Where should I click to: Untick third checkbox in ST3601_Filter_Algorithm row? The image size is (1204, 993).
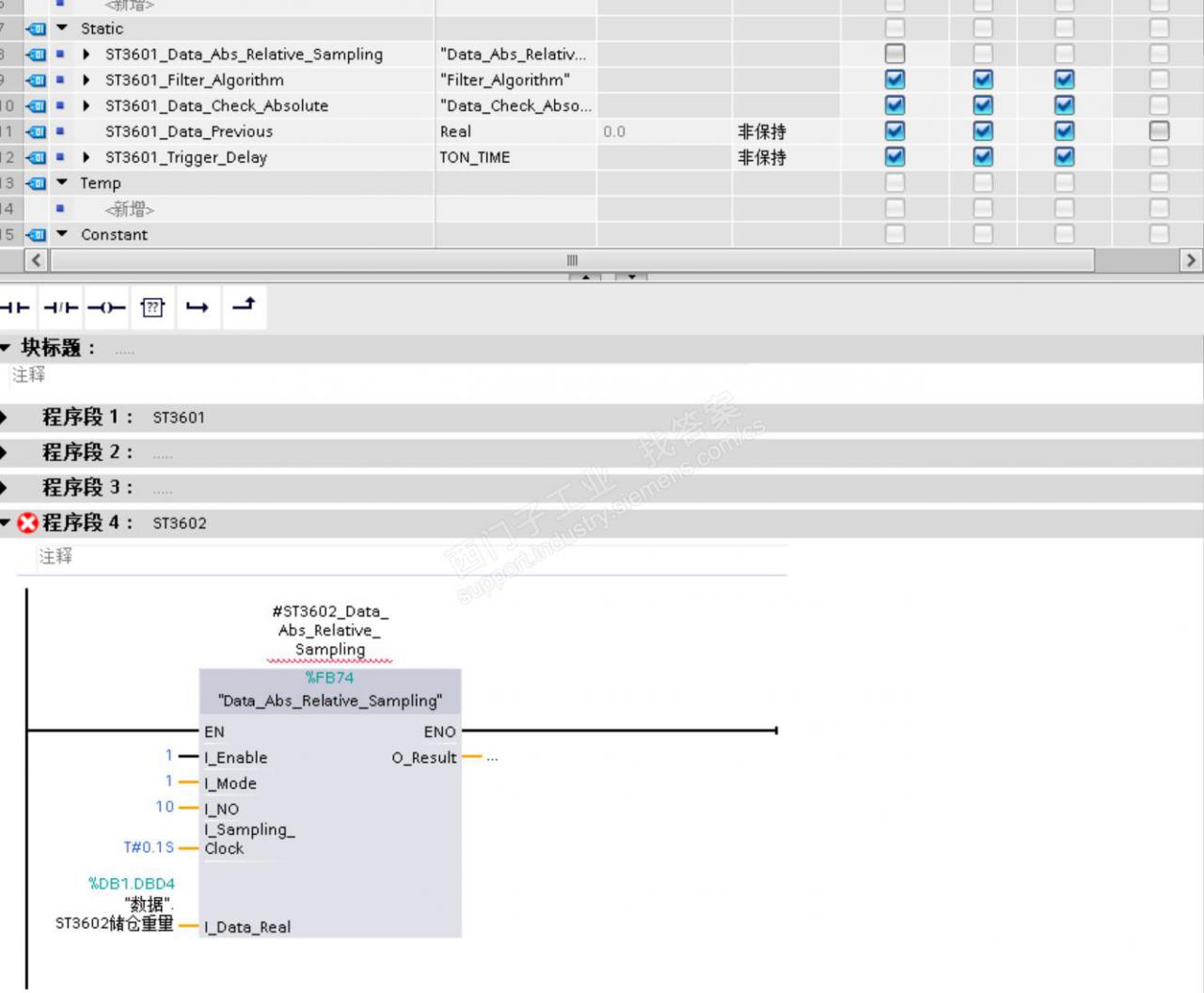click(1064, 80)
